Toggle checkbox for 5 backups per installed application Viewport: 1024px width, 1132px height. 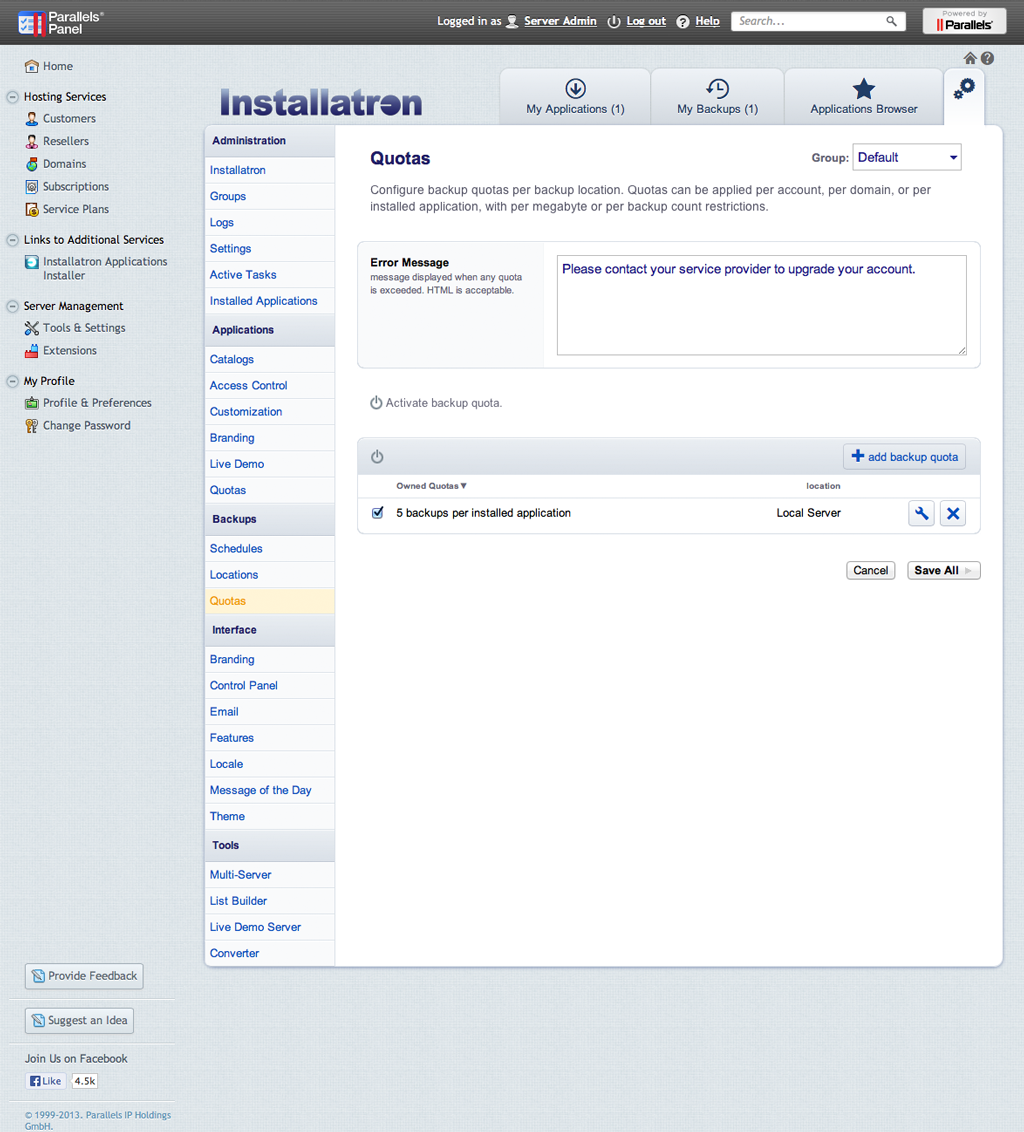click(x=377, y=513)
